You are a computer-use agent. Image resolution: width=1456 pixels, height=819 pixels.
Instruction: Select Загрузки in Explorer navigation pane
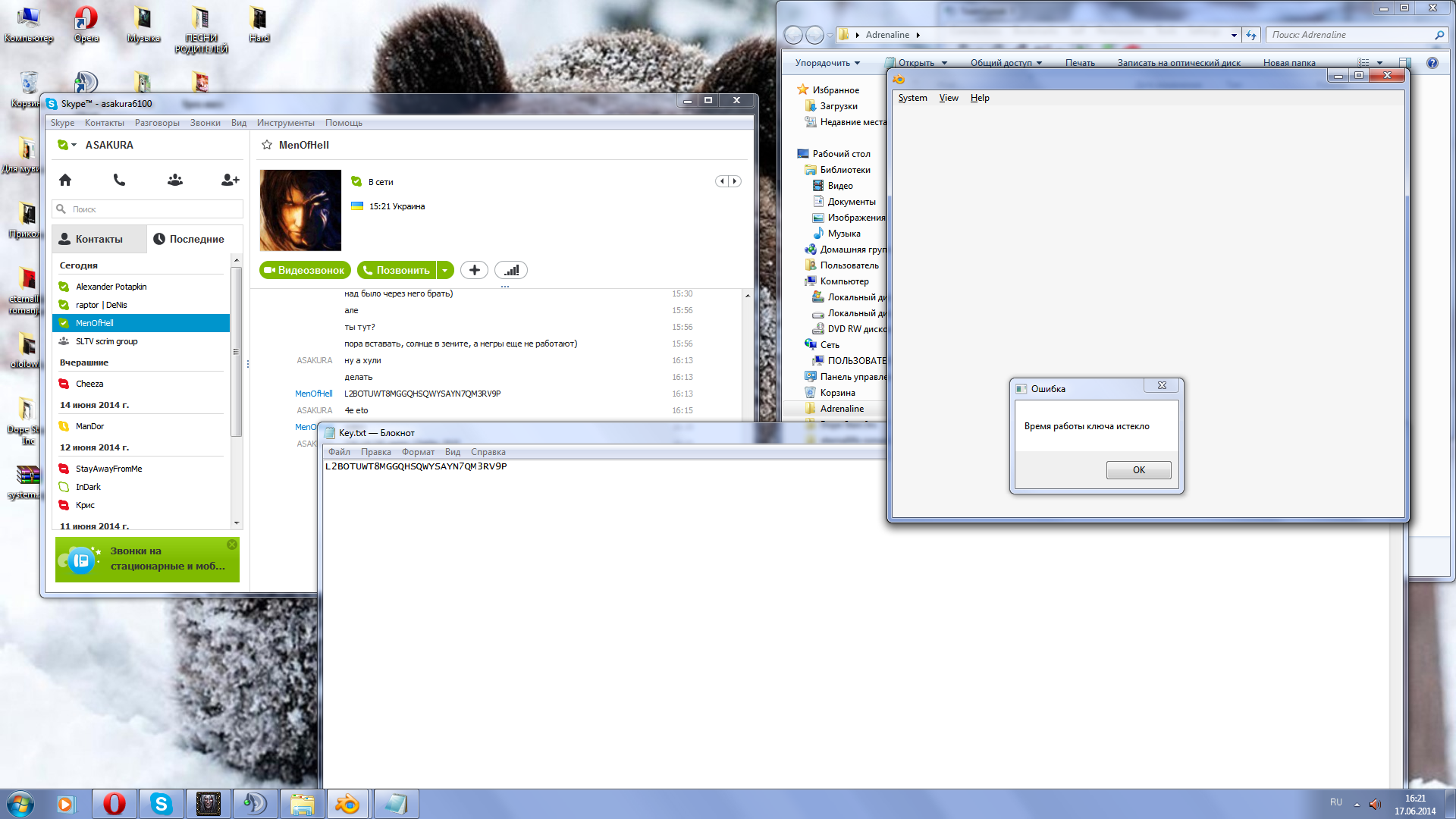[x=838, y=106]
